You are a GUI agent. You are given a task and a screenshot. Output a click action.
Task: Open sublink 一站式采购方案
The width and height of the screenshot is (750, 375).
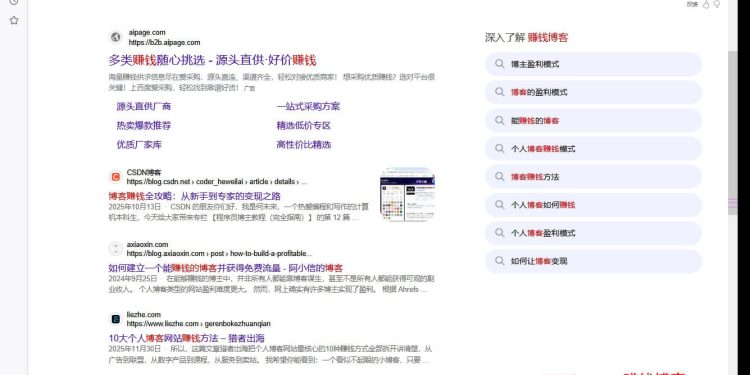308,106
